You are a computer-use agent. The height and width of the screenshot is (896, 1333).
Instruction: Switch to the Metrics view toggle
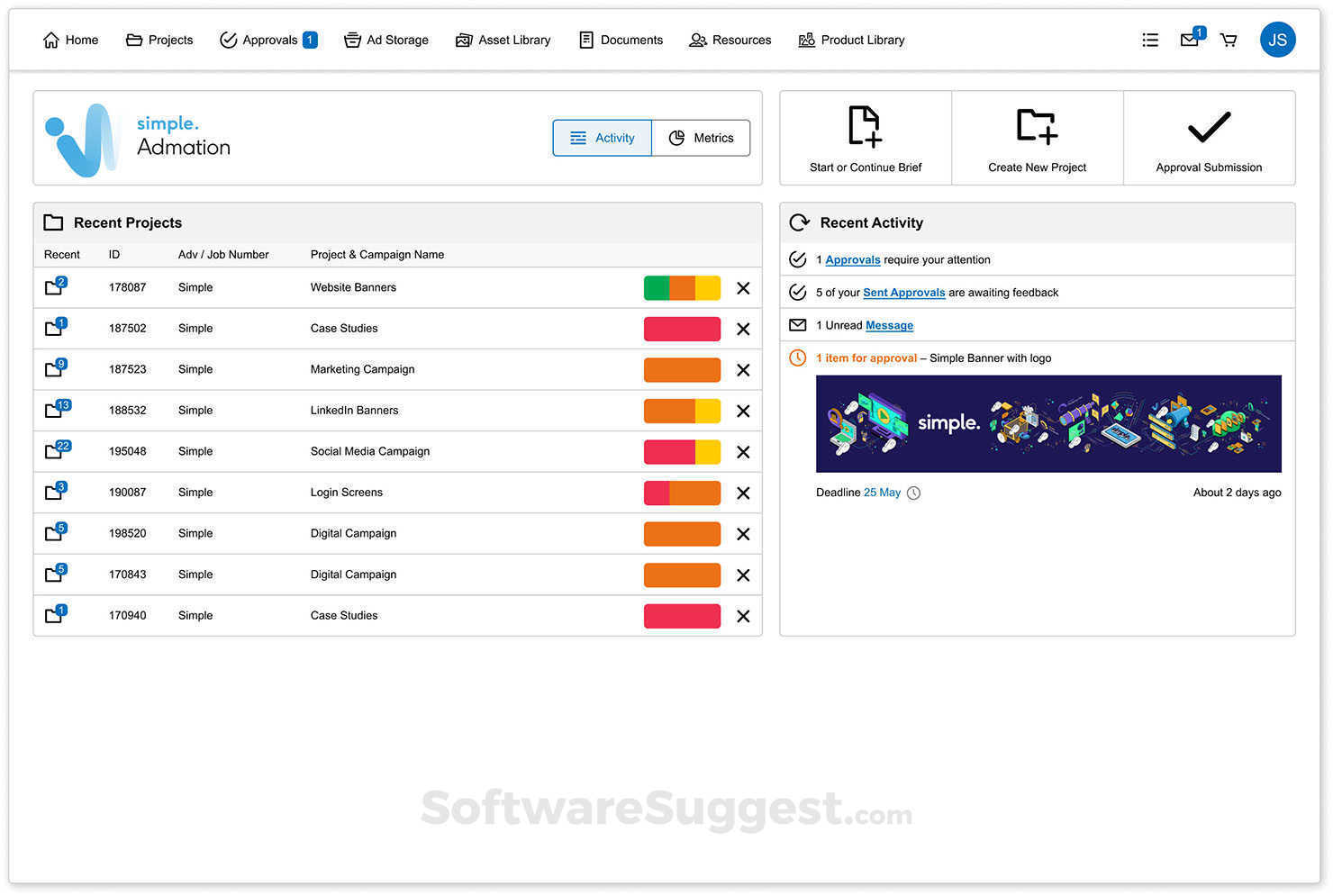click(701, 138)
